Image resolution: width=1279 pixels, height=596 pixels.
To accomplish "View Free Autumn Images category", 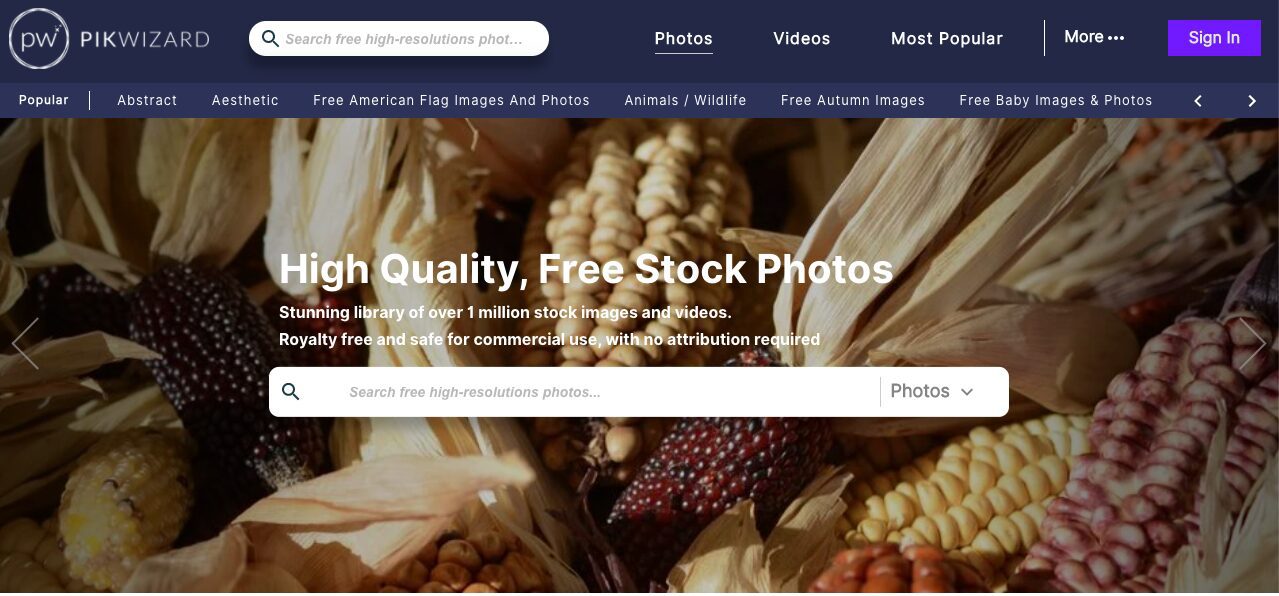I will (x=852, y=101).
